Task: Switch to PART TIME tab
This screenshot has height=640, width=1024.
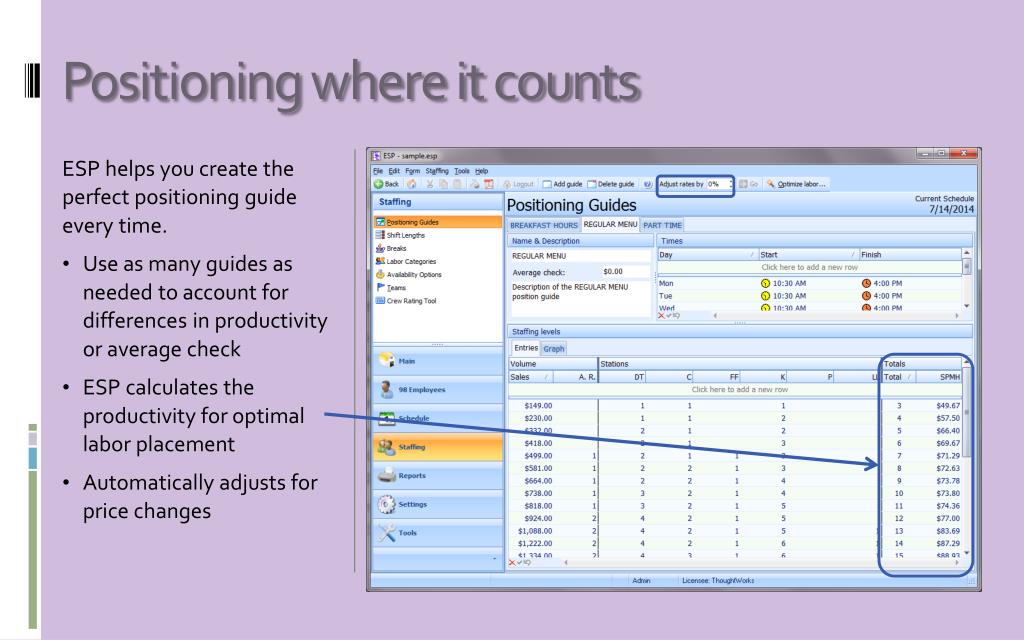Action: pyautogui.click(x=662, y=225)
